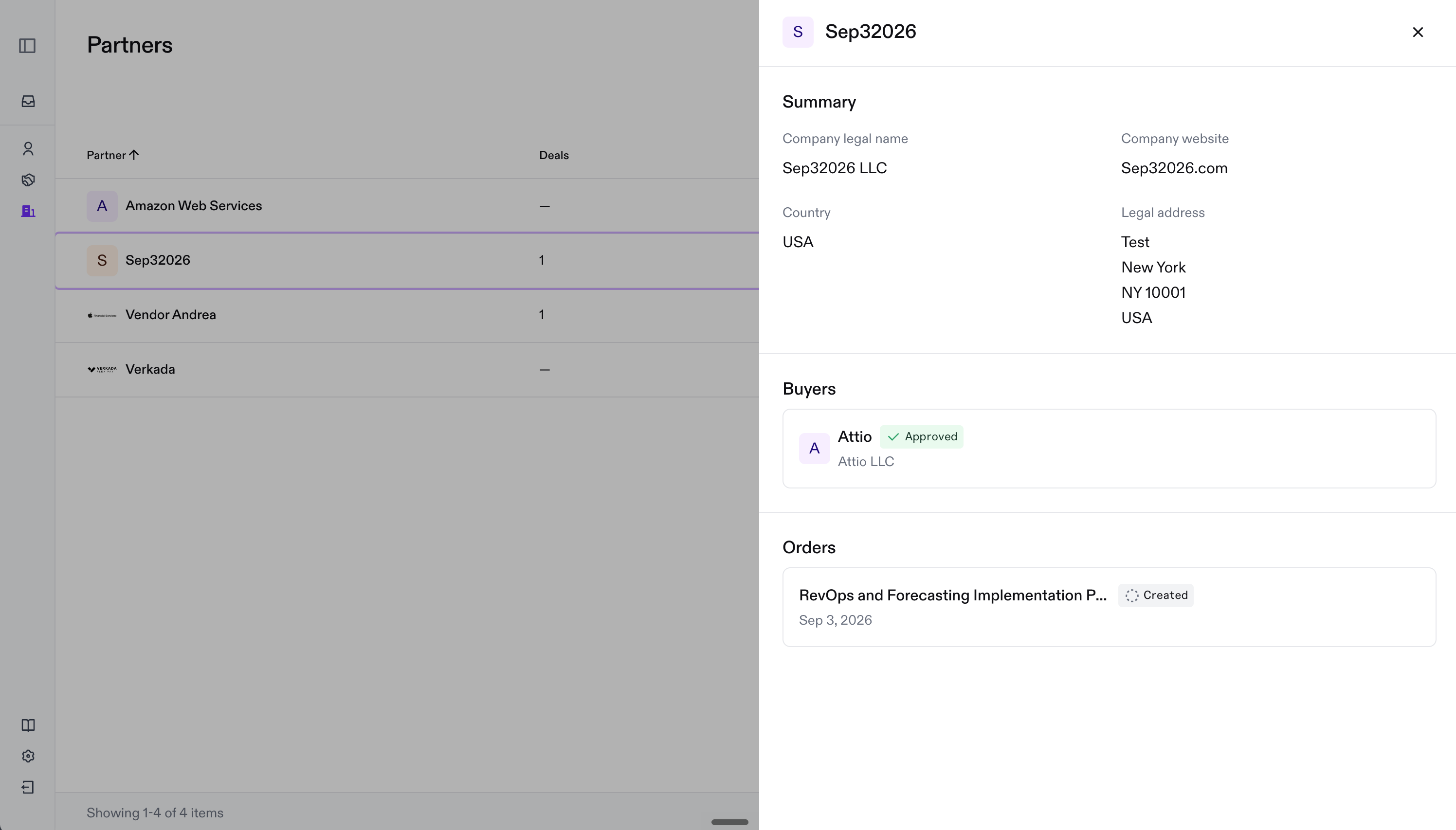
Task: Open the RevOps and Forecasting Implementation order
Action: click(x=1109, y=607)
